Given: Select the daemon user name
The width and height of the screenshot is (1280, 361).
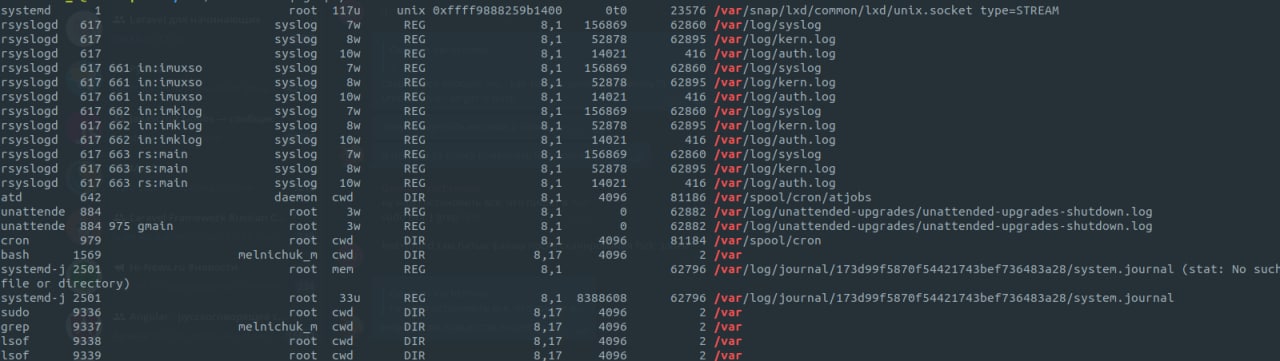Looking at the screenshot, I should coord(295,198).
